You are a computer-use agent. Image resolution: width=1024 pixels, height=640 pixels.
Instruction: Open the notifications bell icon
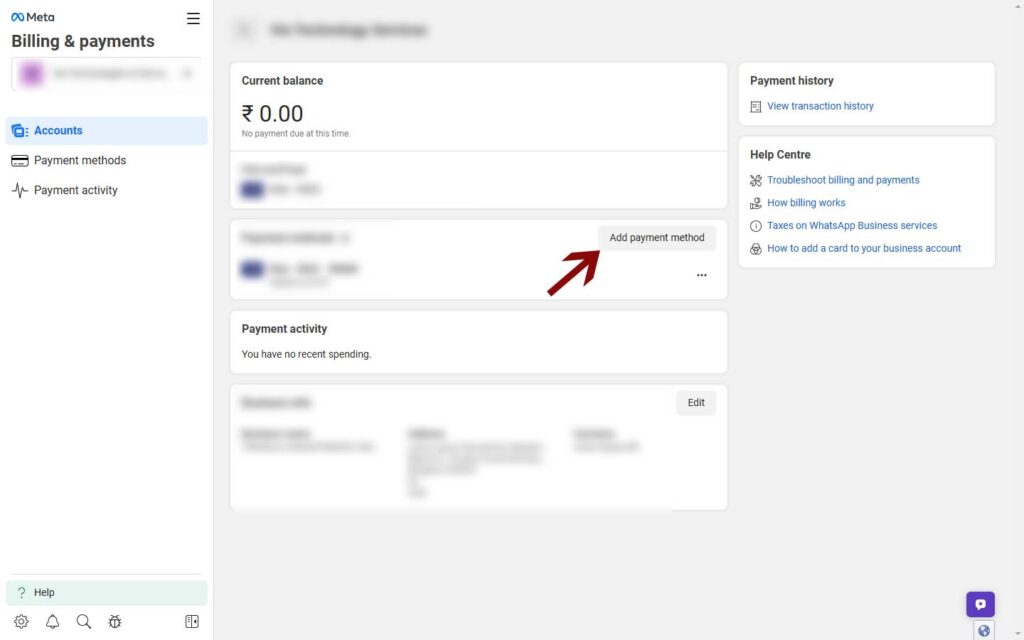click(52, 621)
